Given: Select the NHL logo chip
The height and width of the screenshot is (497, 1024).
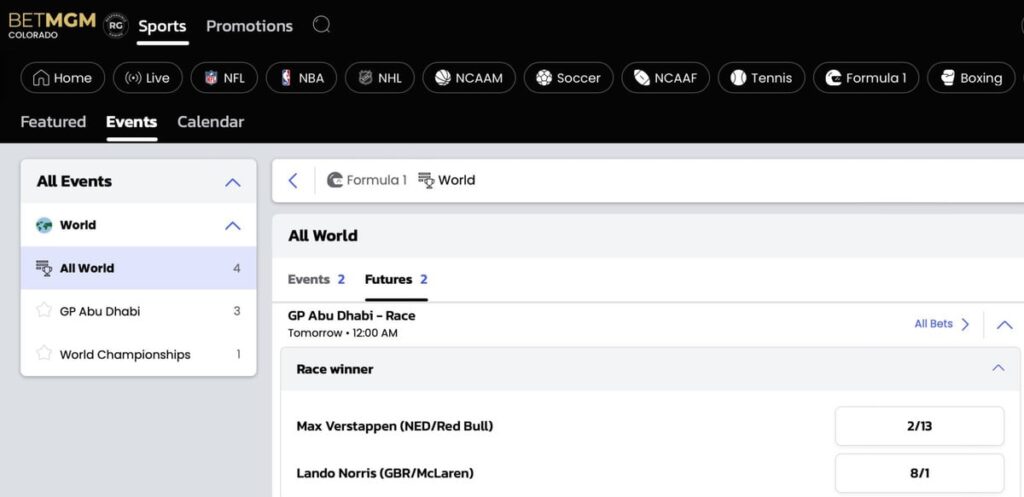Looking at the screenshot, I should click(379, 78).
